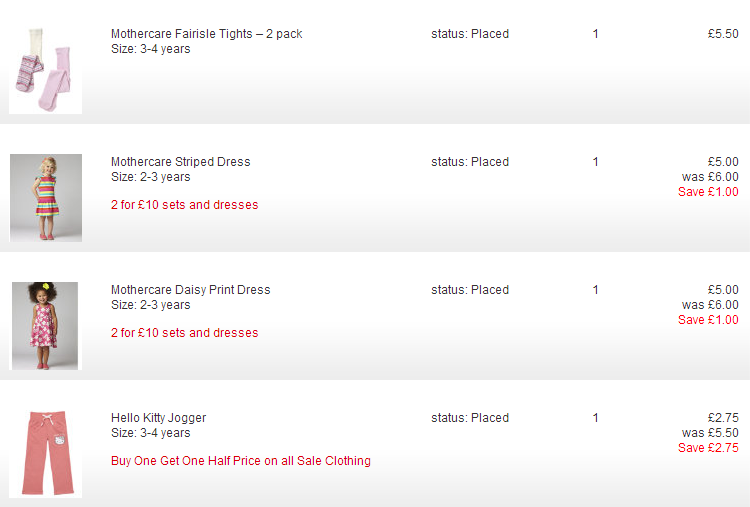Open the Striped Dress product image
Screen dimensions: 750x507
(45, 197)
